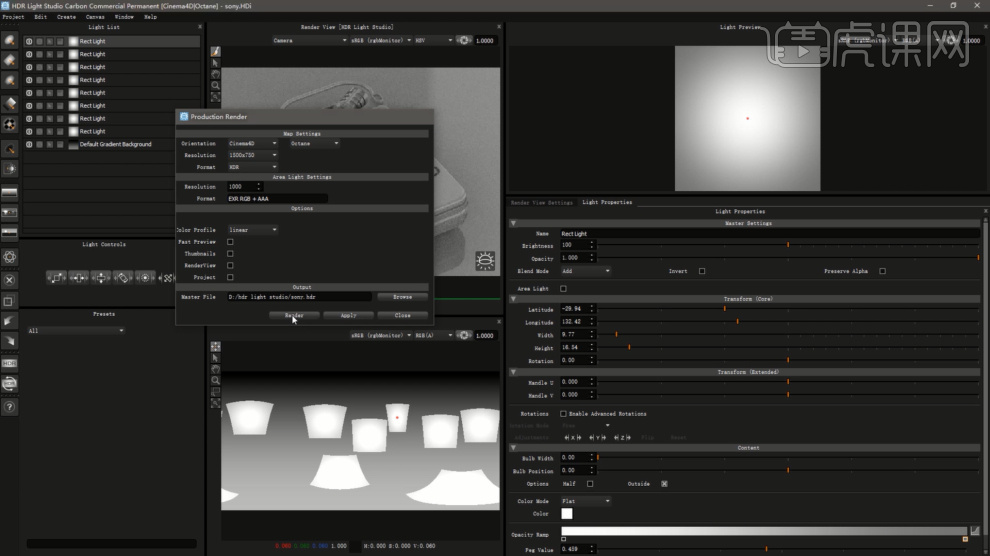Open the Octane renderer dropdown
Viewport: 990px width, 556px height.
pos(314,144)
